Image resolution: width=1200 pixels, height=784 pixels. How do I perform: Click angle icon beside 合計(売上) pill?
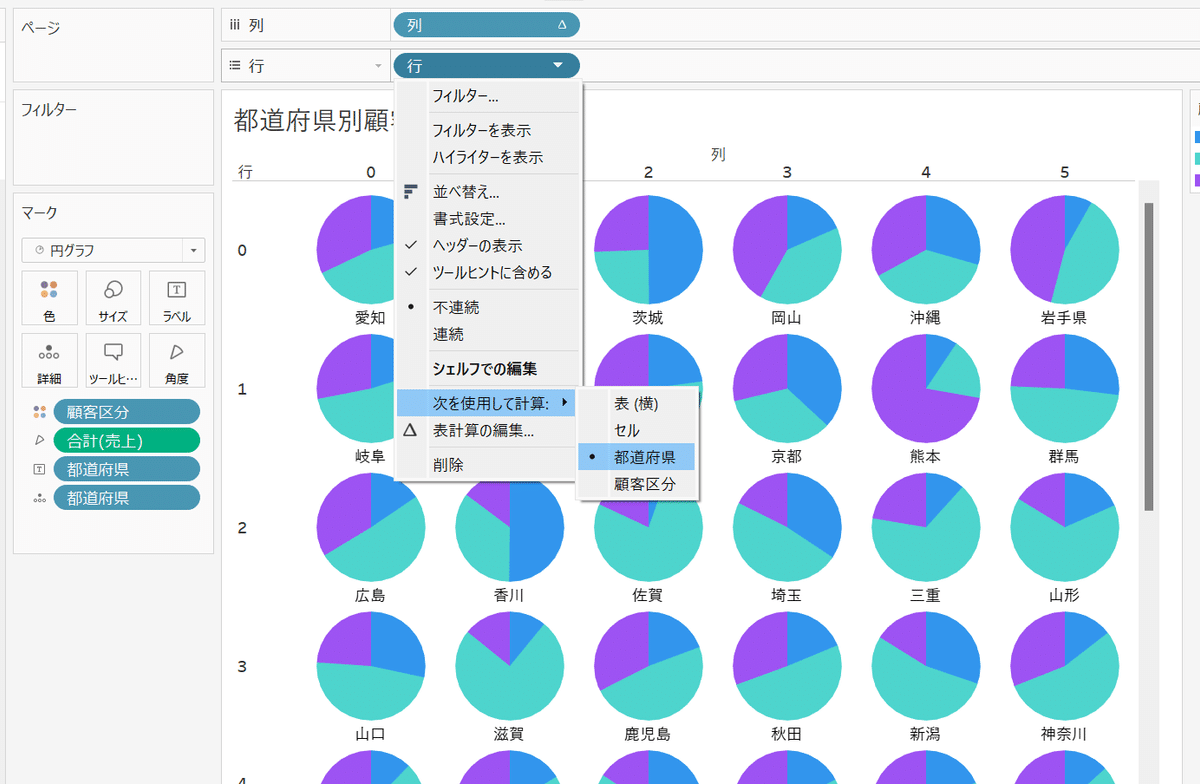coord(39,440)
